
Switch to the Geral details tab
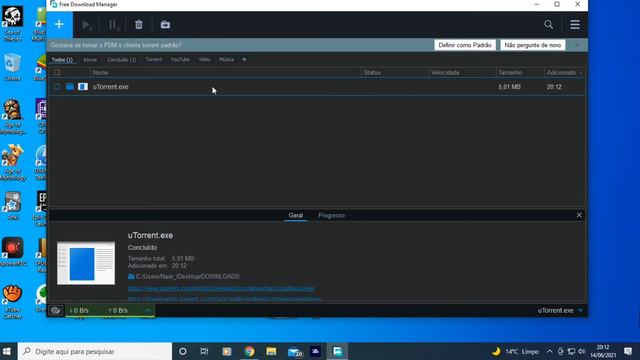296,216
